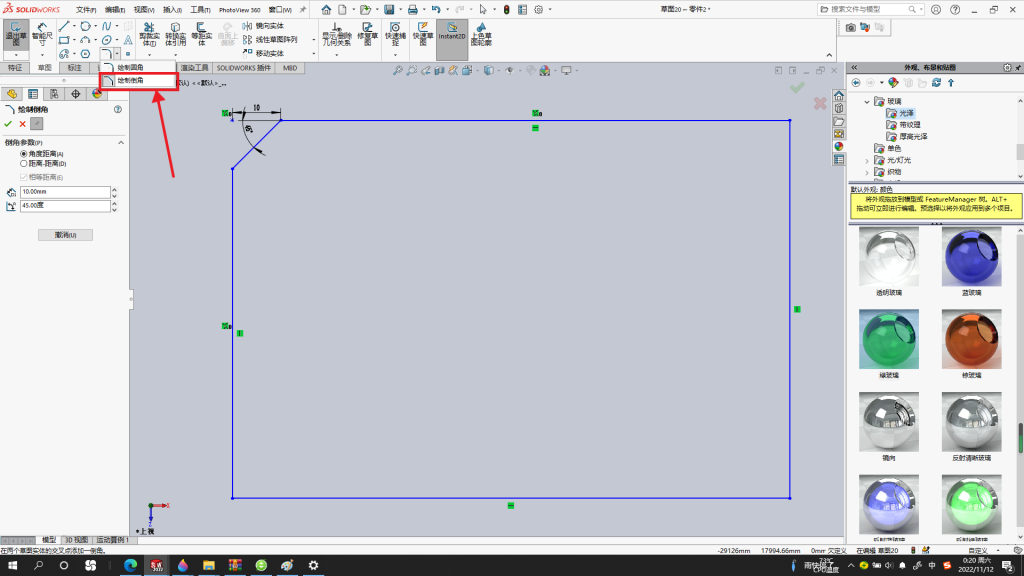Click the chamfer distance 10.00mm input field

coord(65,192)
